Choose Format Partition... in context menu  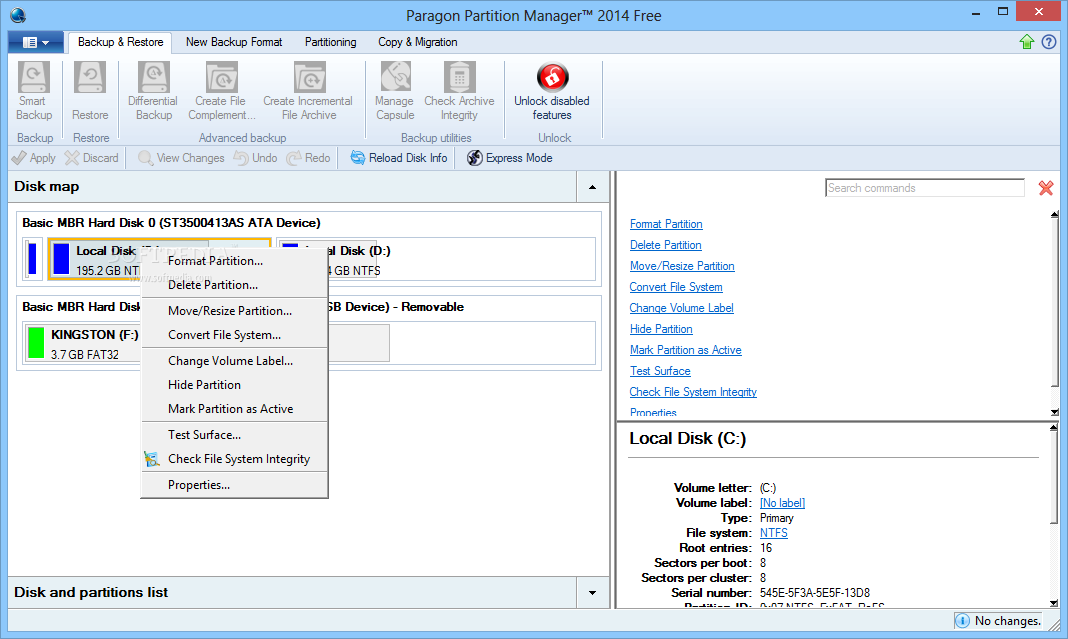[x=234, y=261]
